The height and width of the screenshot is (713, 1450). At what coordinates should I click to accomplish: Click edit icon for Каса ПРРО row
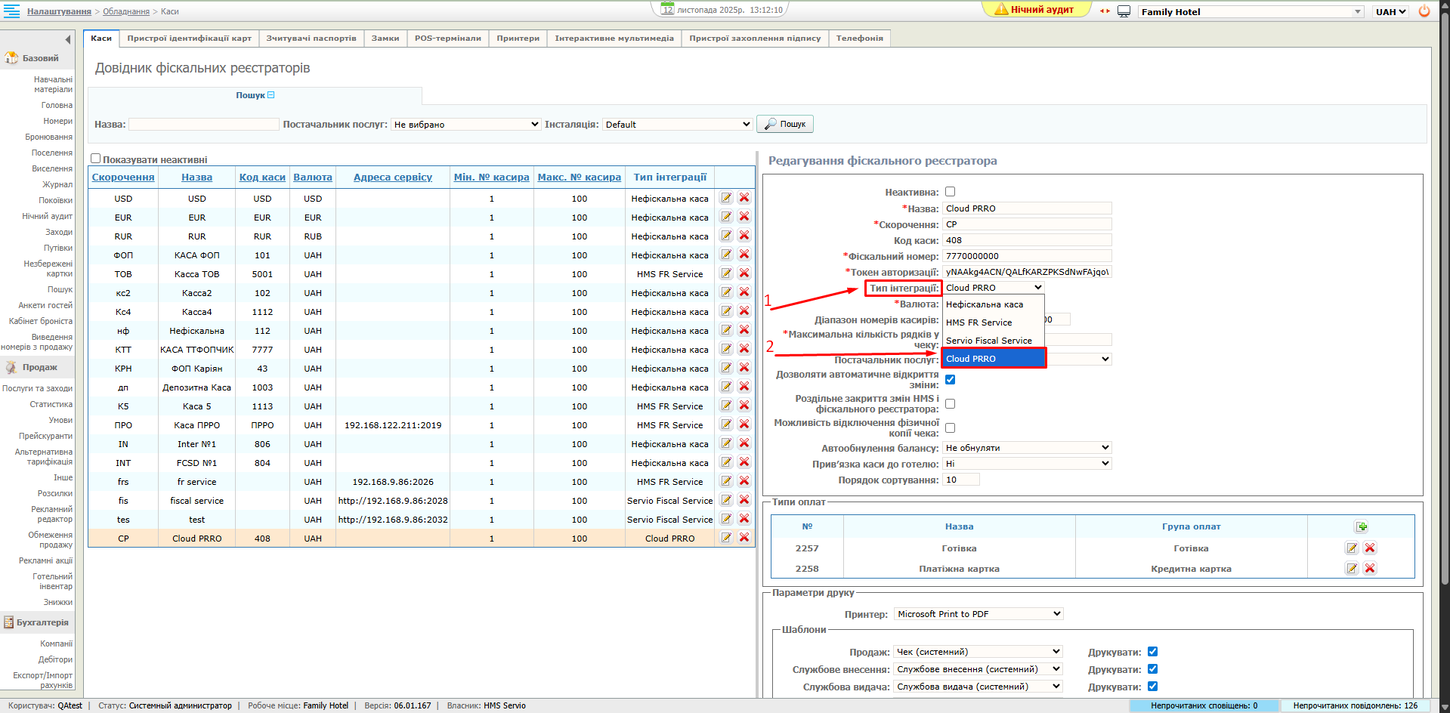[x=727, y=425]
